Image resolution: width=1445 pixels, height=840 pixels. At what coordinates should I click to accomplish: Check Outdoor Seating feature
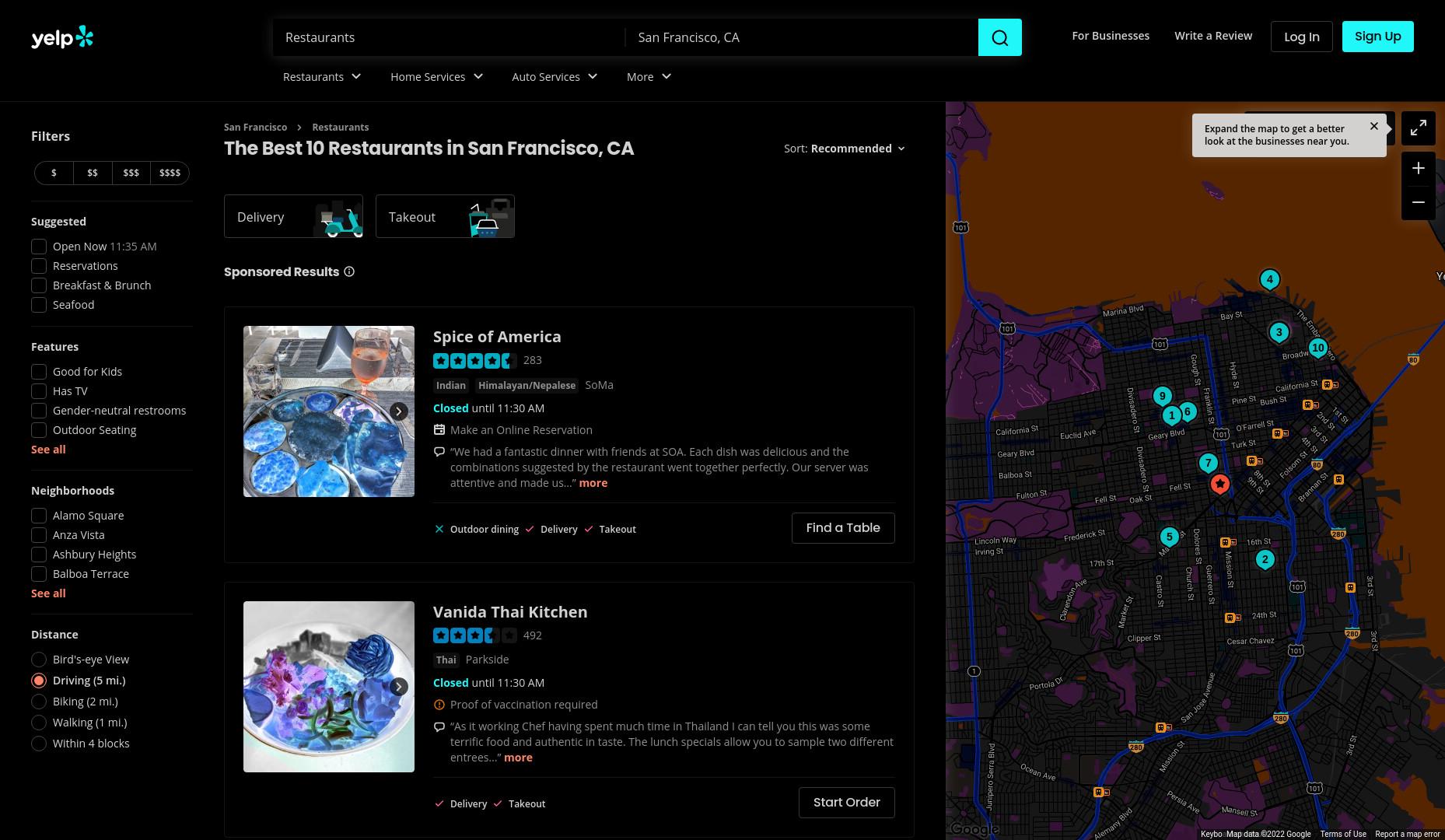pyautogui.click(x=39, y=430)
